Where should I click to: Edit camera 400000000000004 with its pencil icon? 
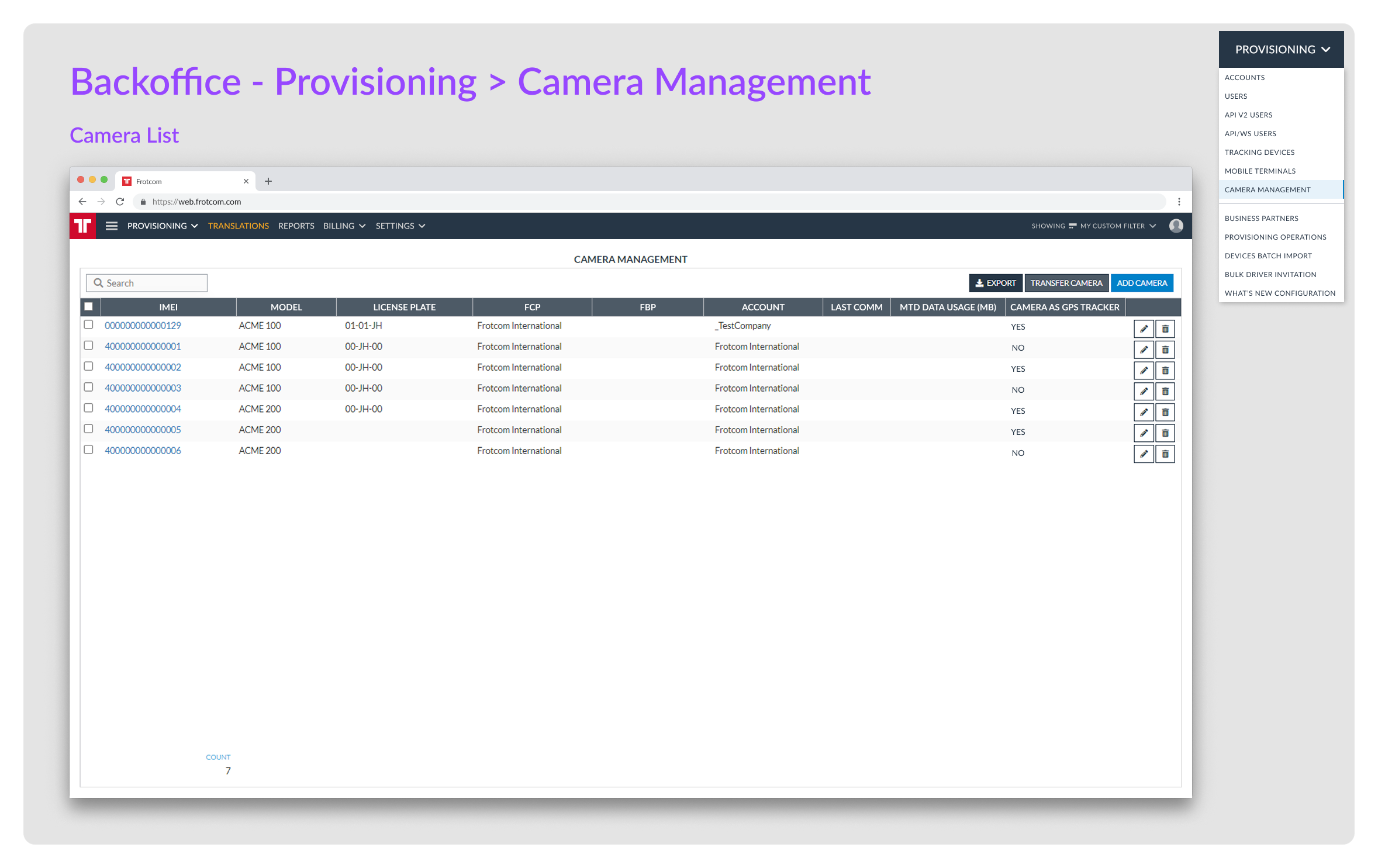(x=1143, y=412)
